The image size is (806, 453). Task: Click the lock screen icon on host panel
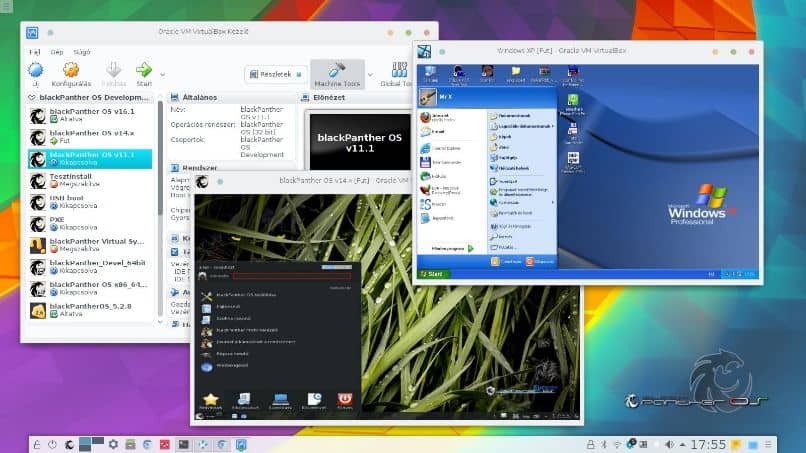(x=36, y=445)
